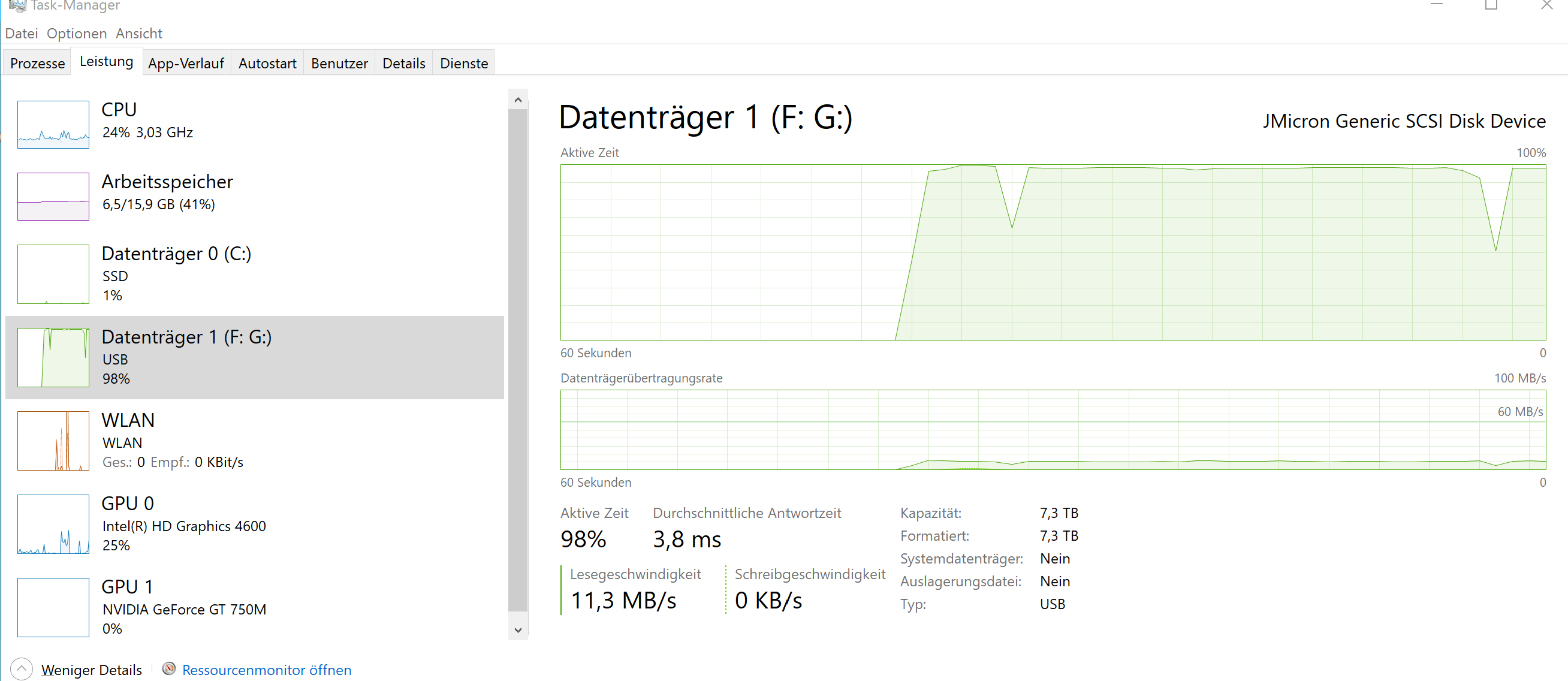This screenshot has height=681, width=1568.
Task: Select the CPU mini graph thumbnail
Action: (53, 125)
